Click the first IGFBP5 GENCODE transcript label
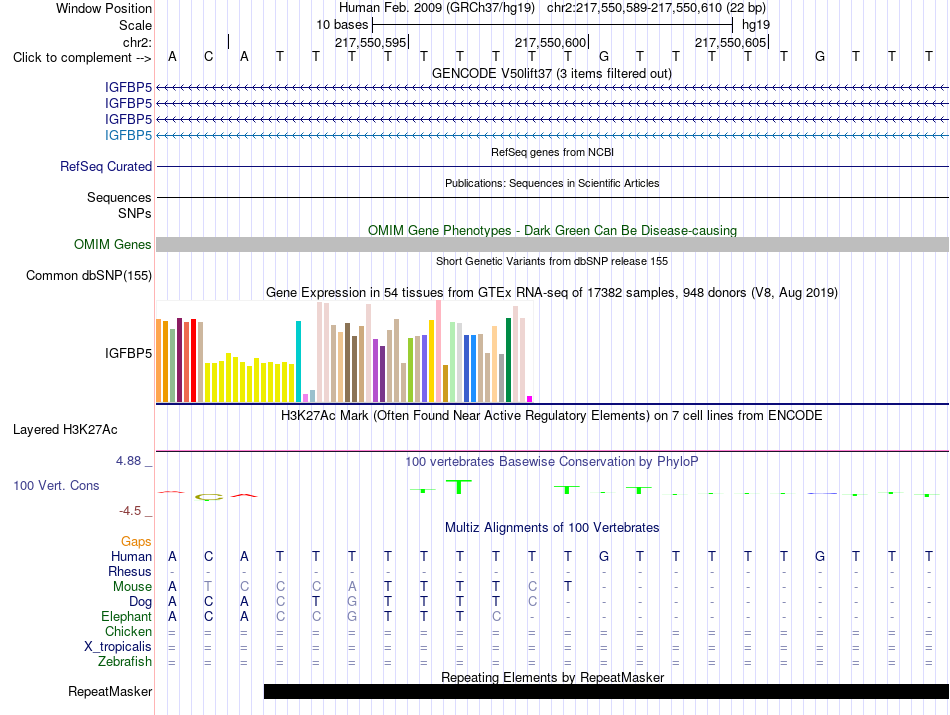 tap(128, 87)
